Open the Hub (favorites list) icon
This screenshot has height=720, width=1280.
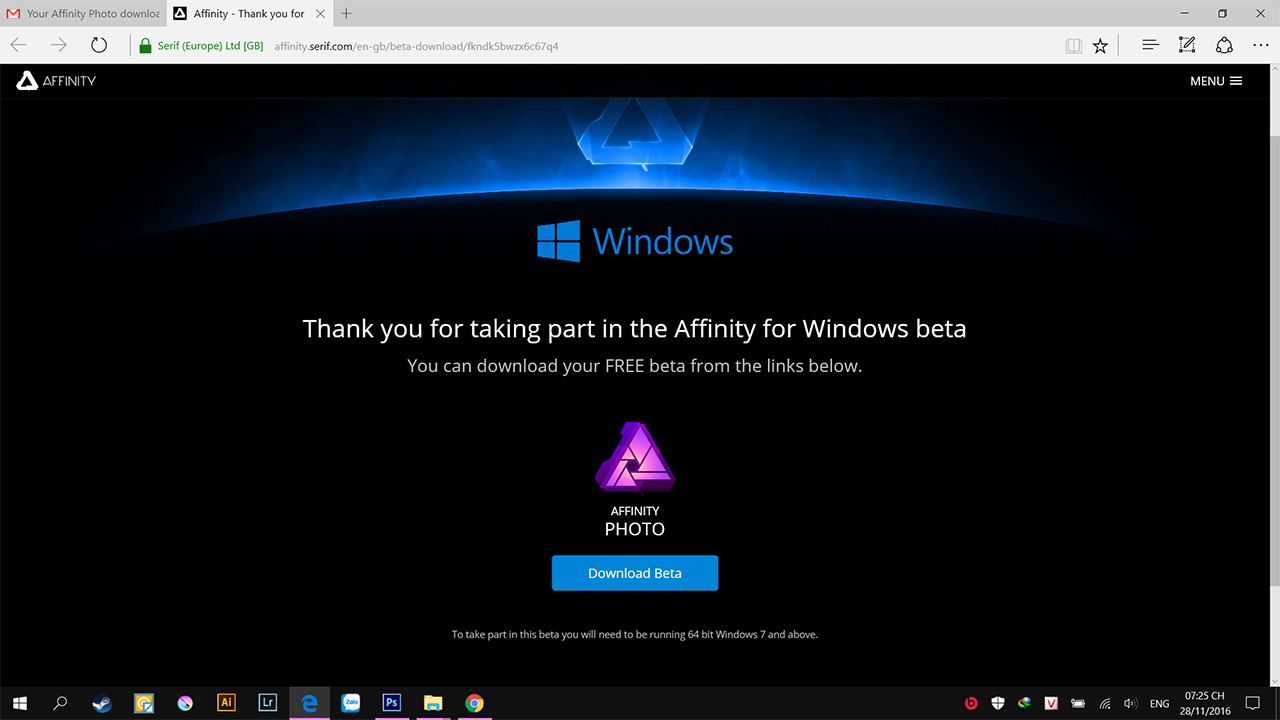click(1150, 45)
